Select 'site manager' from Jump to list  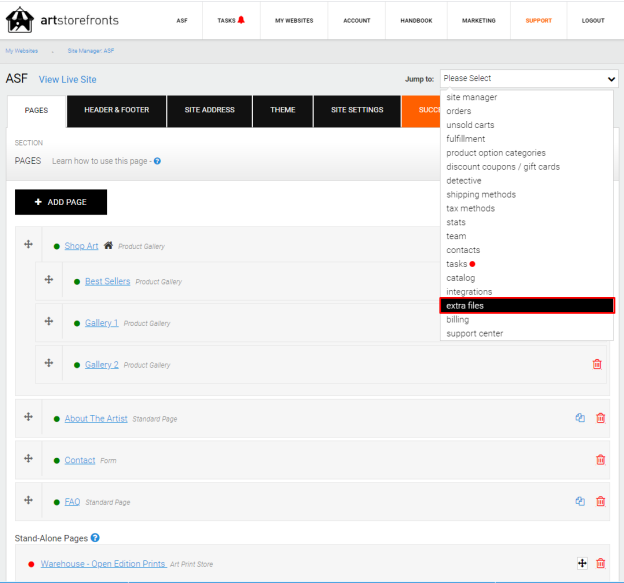click(526, 97)
